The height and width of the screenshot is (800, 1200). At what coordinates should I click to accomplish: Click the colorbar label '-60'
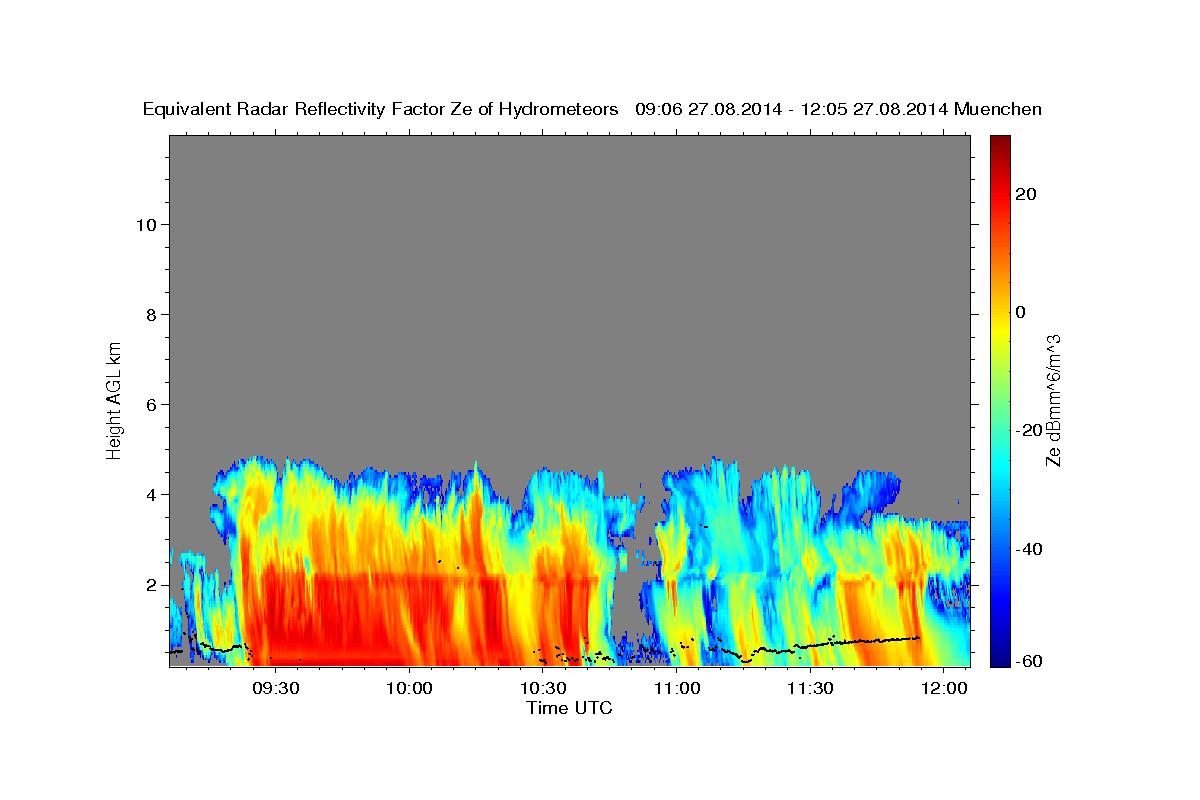pyautogui.click(x=1030, y=662)
